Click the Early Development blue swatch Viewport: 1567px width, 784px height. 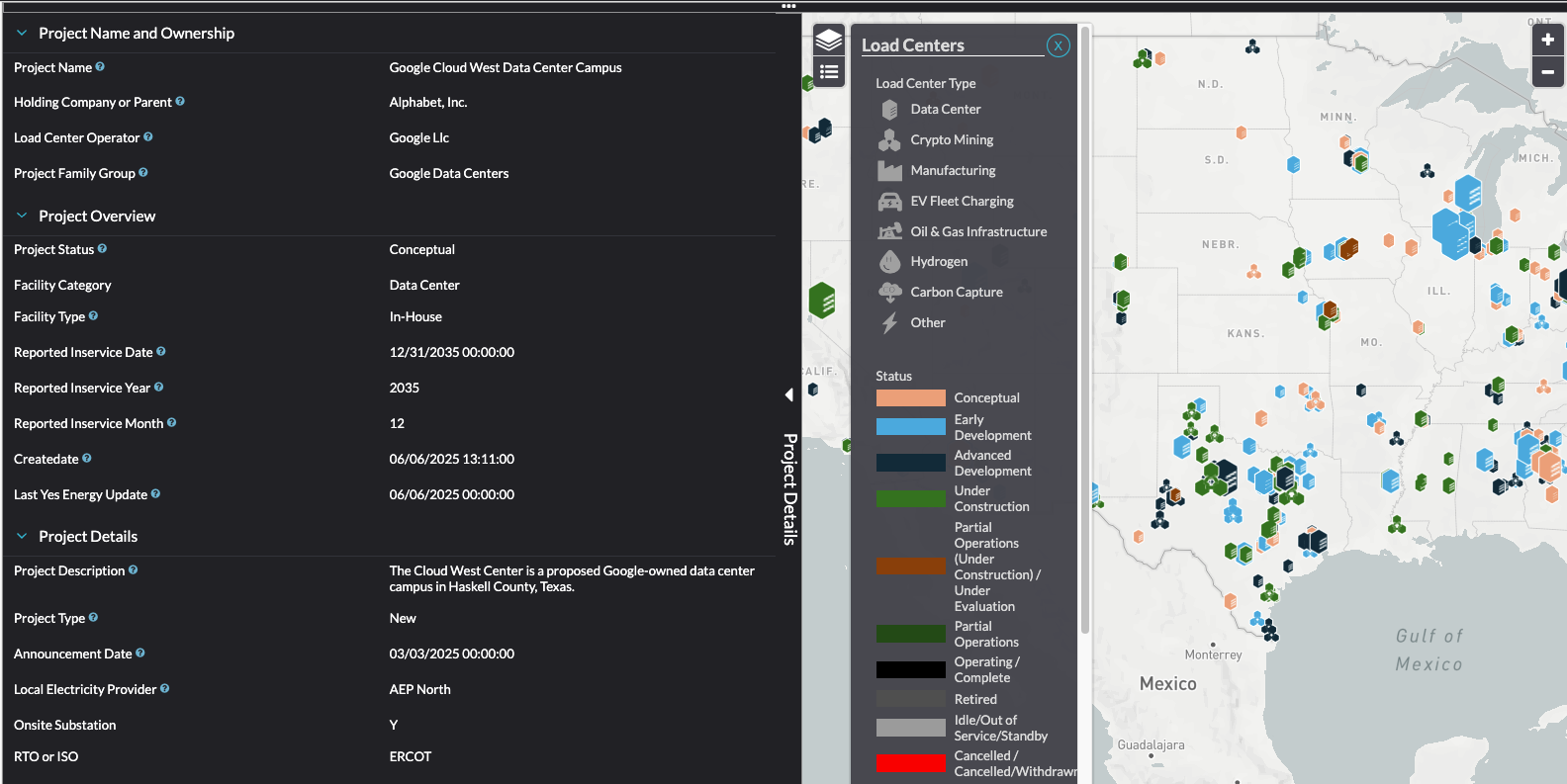tap(911, 427)
